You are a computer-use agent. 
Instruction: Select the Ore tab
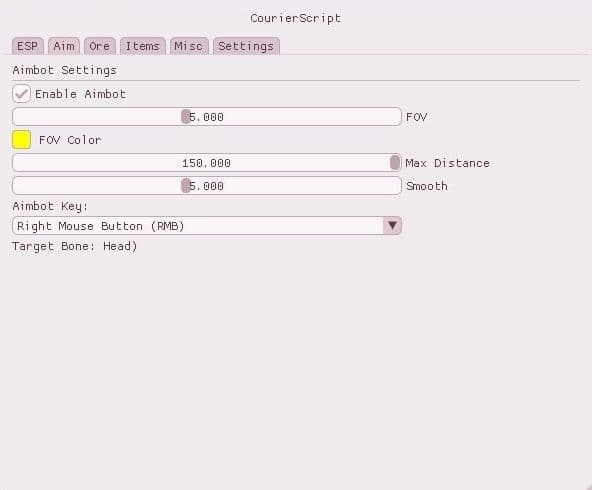[x=100, y=46]
